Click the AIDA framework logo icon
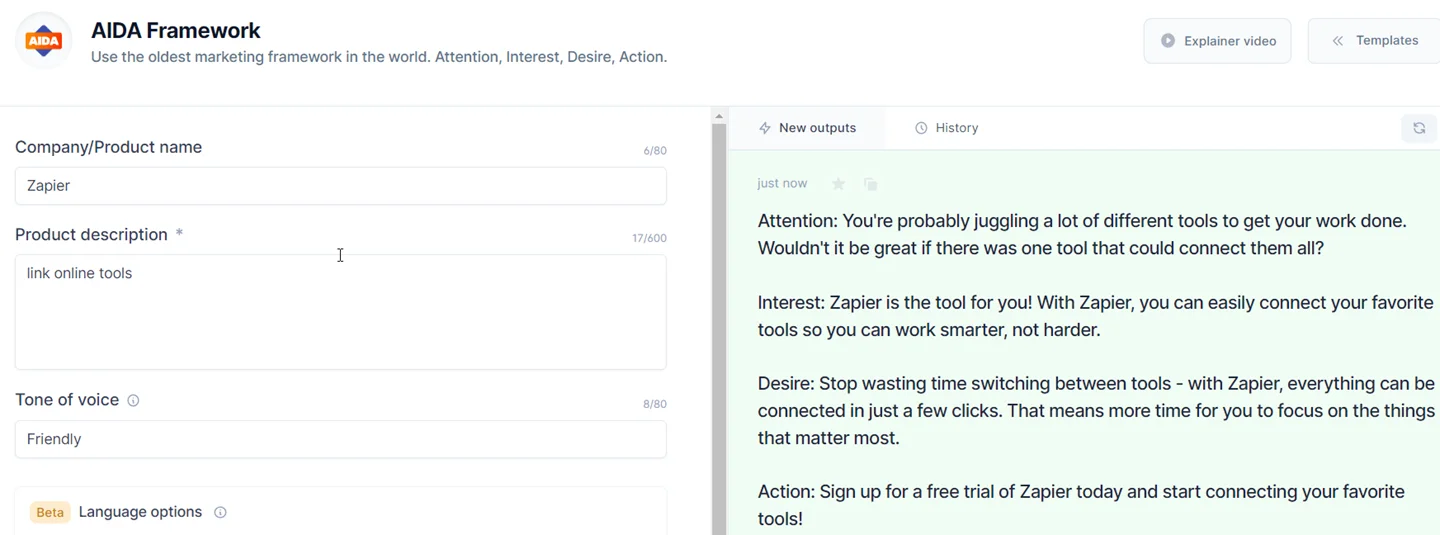Image resolution: width=1440 pixels, height=535 pixels. [x=44, y=41]
